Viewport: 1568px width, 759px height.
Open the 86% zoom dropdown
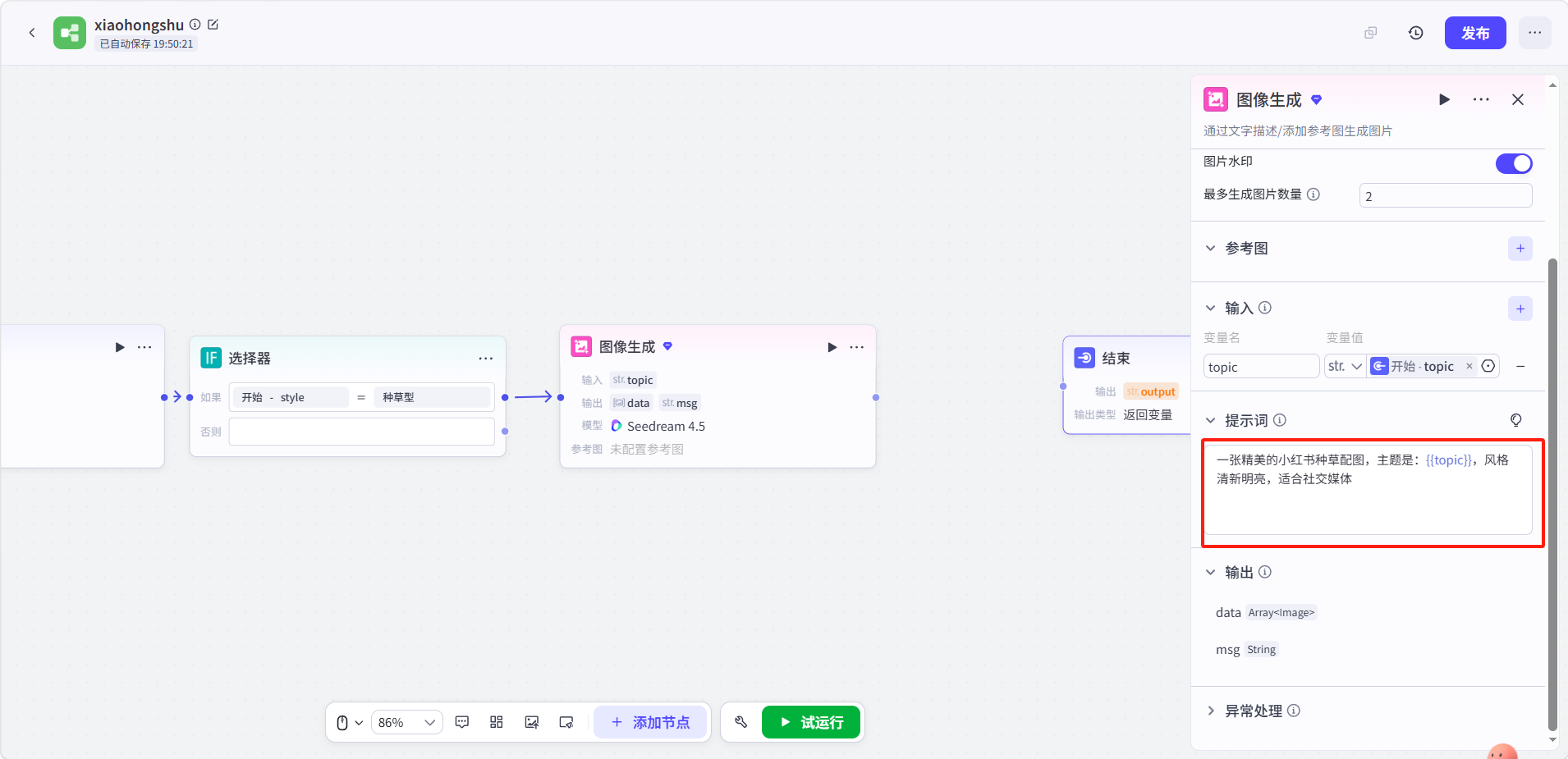(406, 722)
